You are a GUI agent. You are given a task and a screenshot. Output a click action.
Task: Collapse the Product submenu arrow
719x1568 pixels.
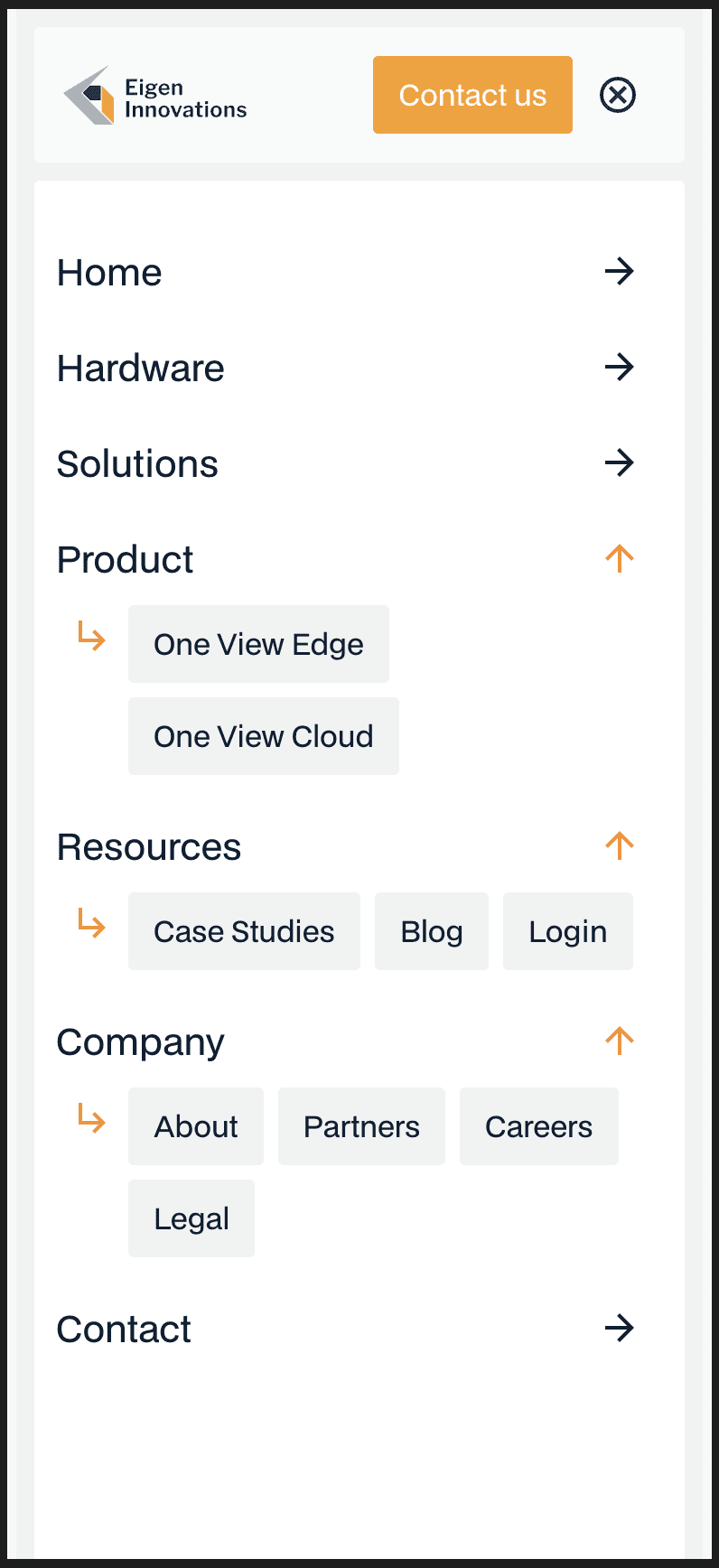(619, 558)
